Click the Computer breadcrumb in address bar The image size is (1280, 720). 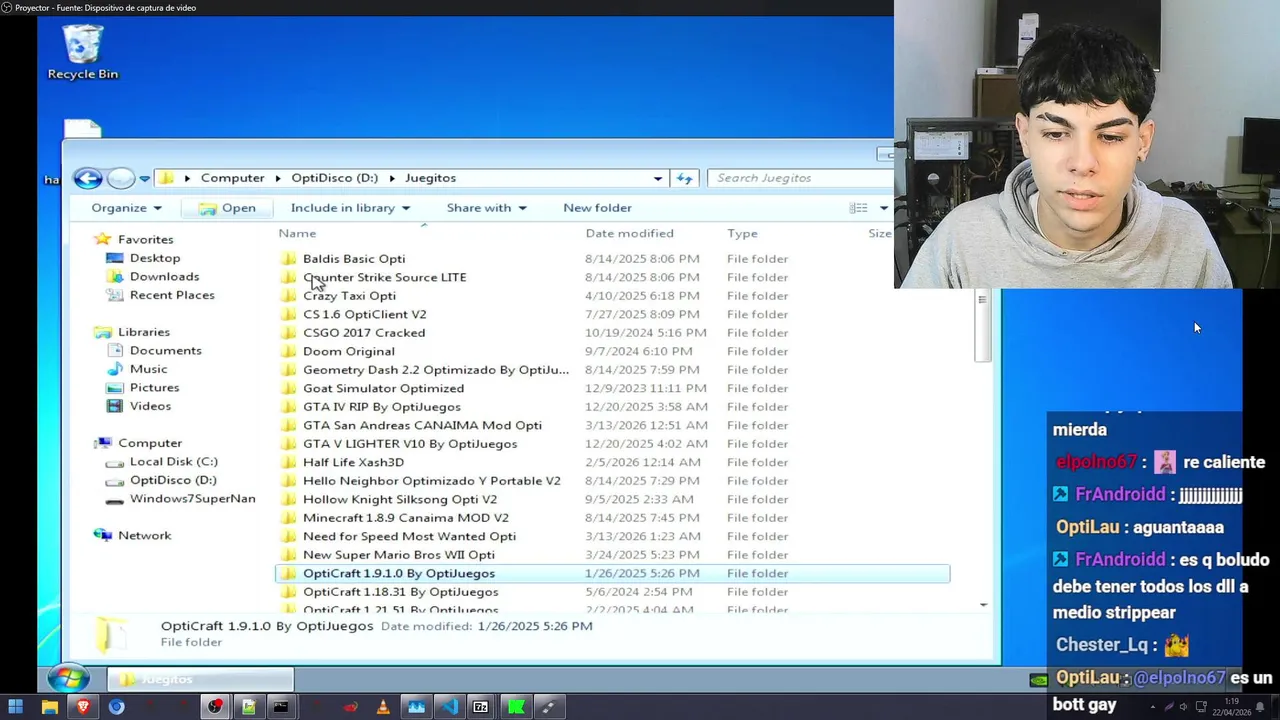coord(232,178)
